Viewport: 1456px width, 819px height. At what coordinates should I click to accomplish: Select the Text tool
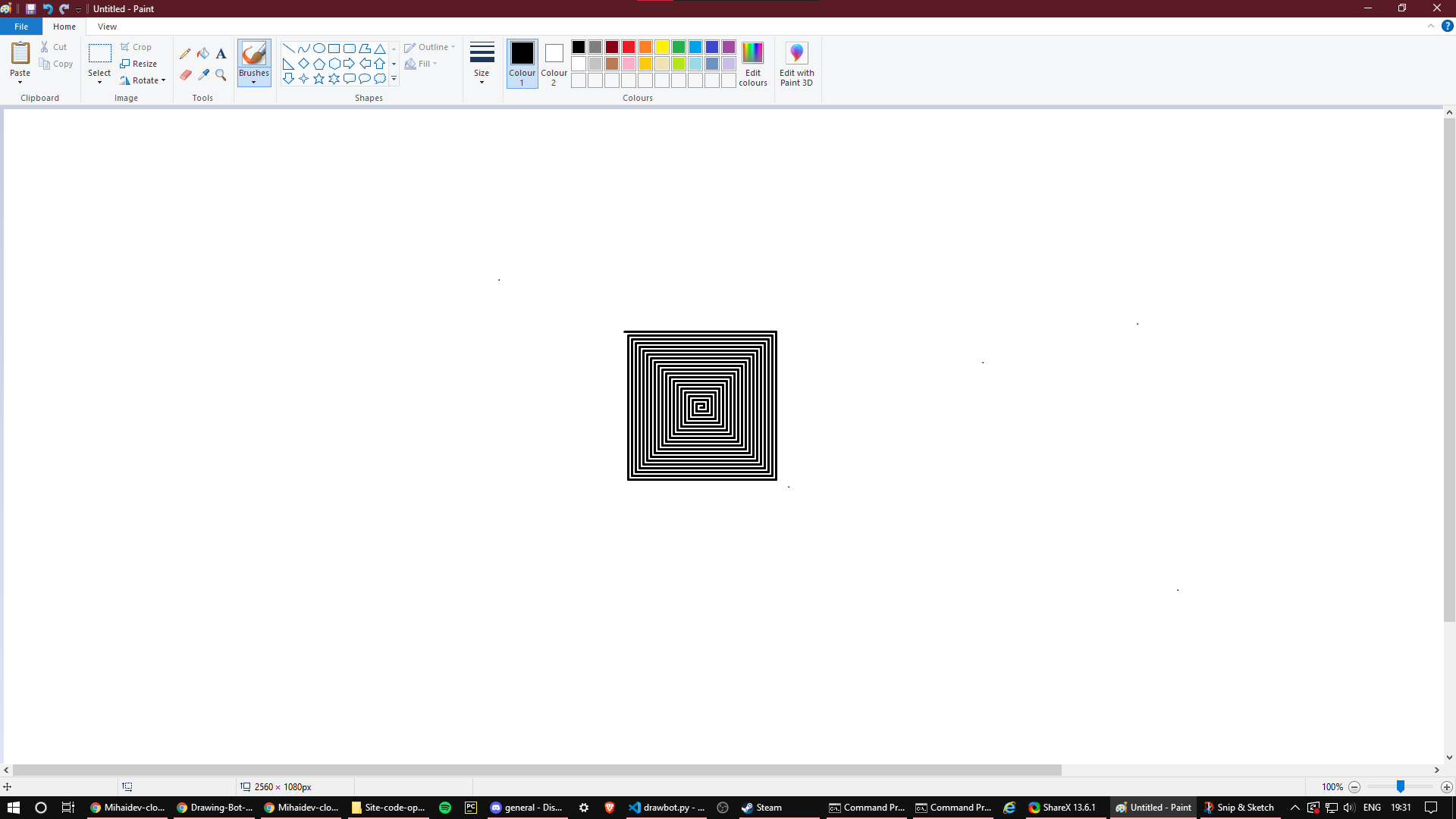click(221, 53)
